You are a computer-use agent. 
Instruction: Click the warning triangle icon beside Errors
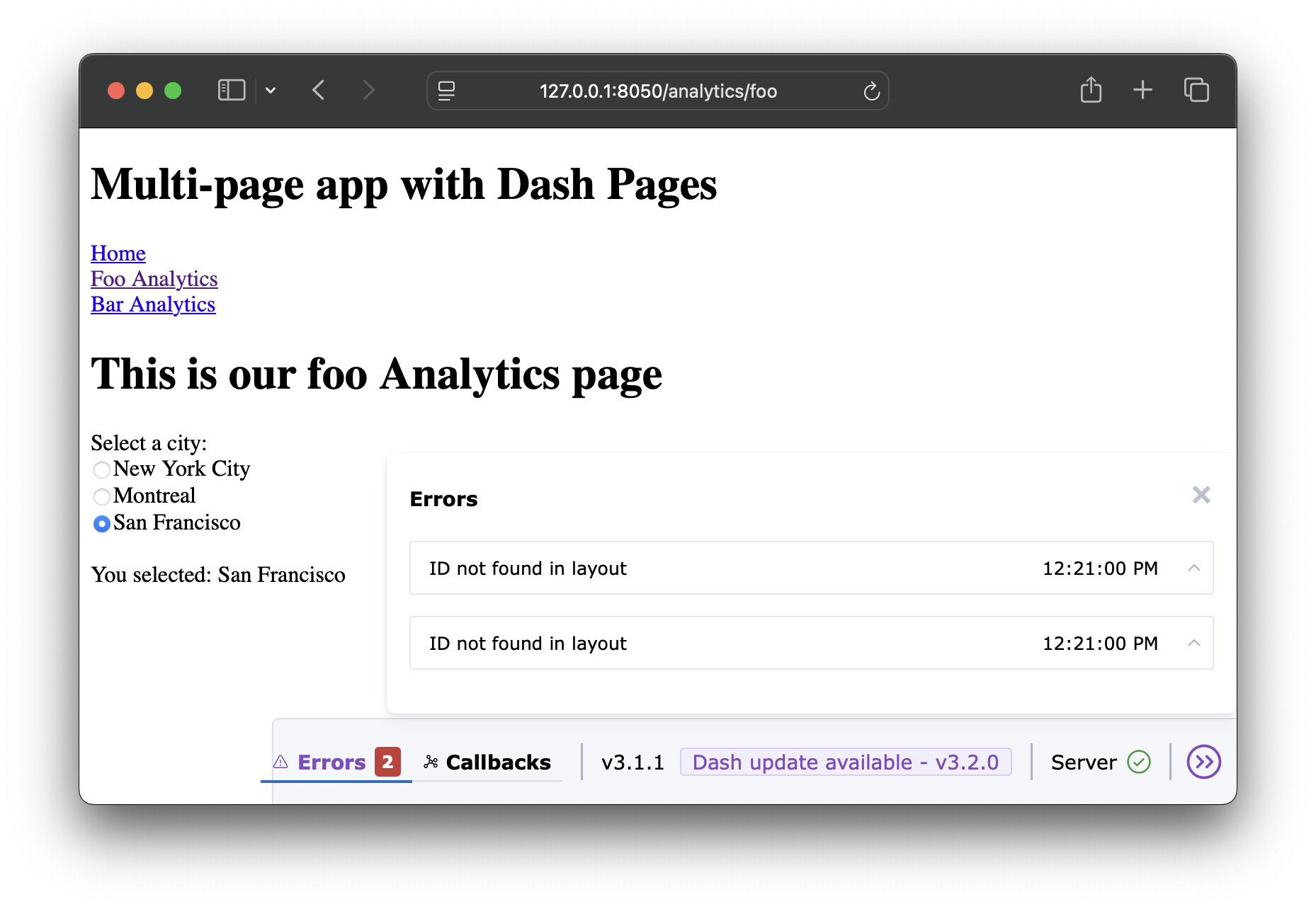[x=280, y=762]
